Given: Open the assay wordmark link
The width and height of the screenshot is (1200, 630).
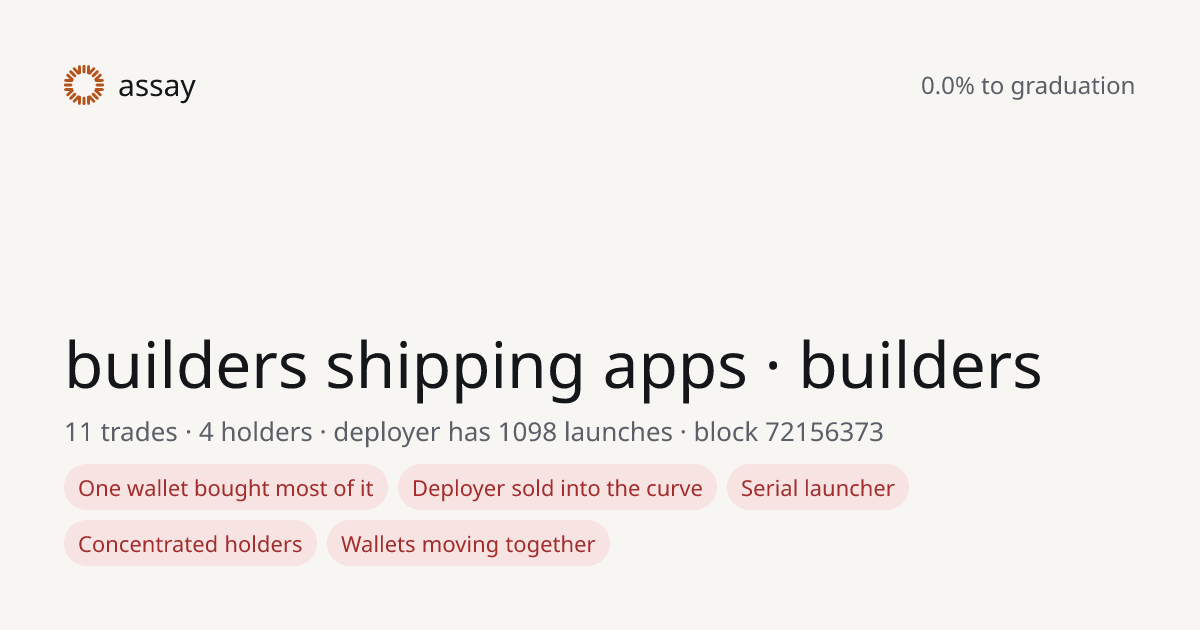Looking at the screenshot, I should pos(157,88).
